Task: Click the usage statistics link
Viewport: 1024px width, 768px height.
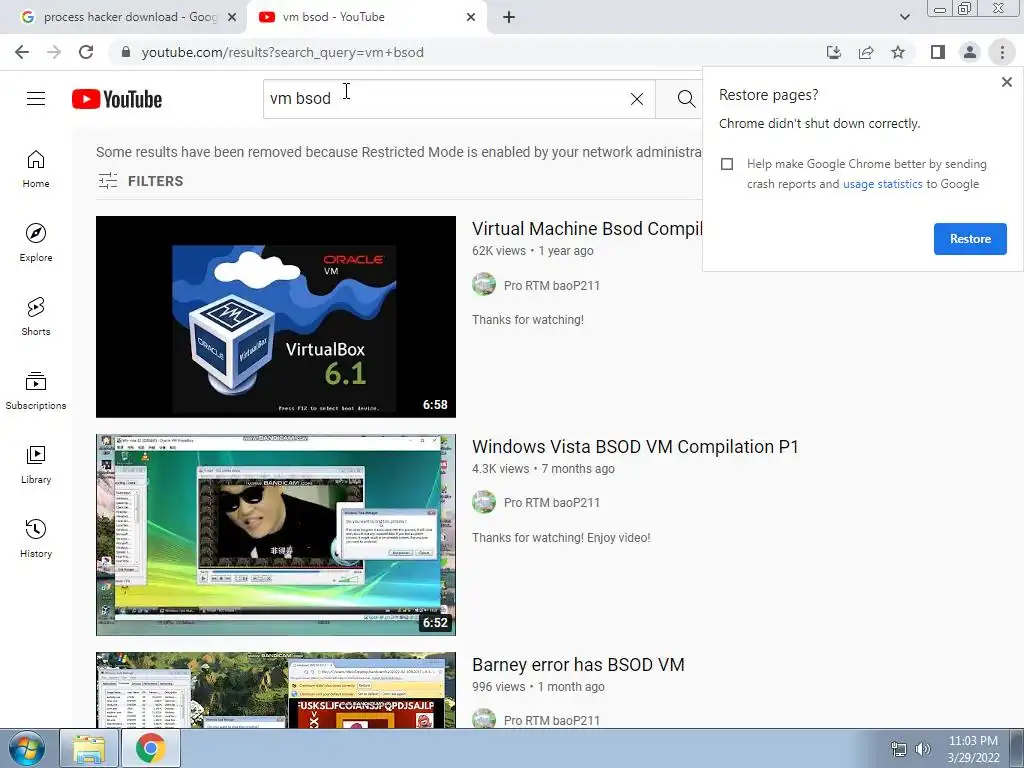Action: point(883,184)
